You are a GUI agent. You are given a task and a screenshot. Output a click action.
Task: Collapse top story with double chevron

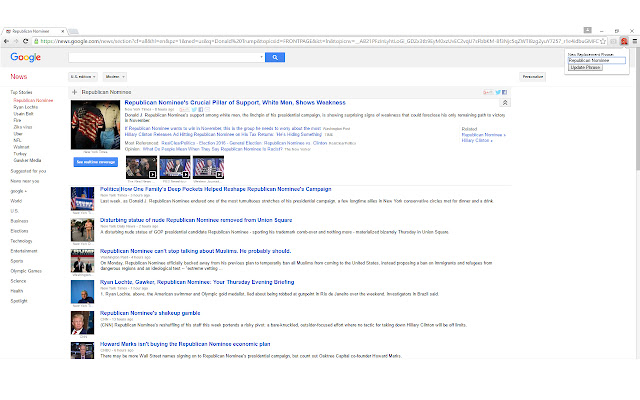coord(505,103)
